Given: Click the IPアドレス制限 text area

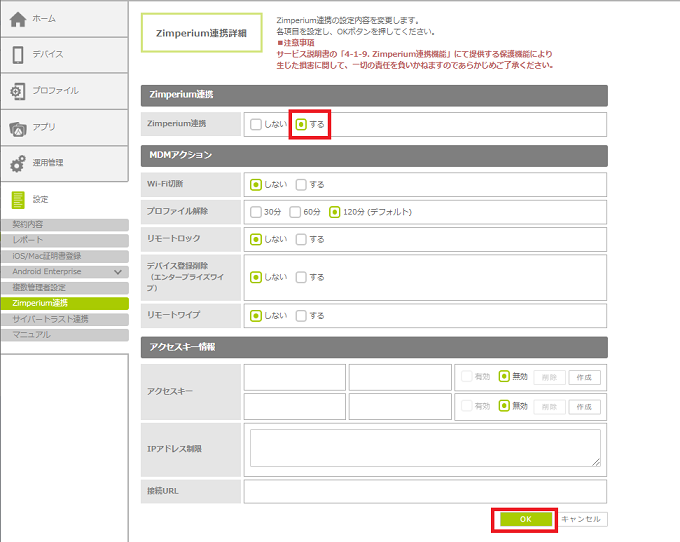Looking at the screenshot, I should [425, 448].
